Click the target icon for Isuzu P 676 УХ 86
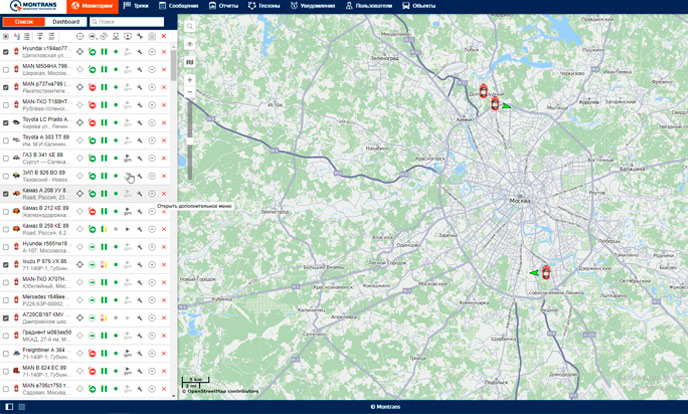The height and width of the screenshot is (414, 688). (79, 264)
